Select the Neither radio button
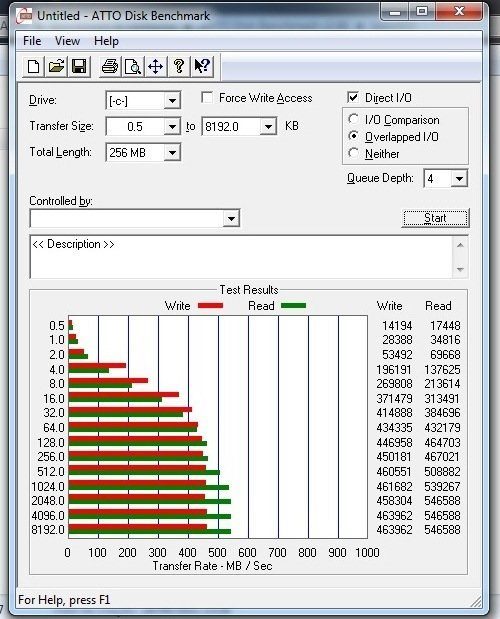The width and height of the screenshot is (500, 619). [x=353, y=153]
